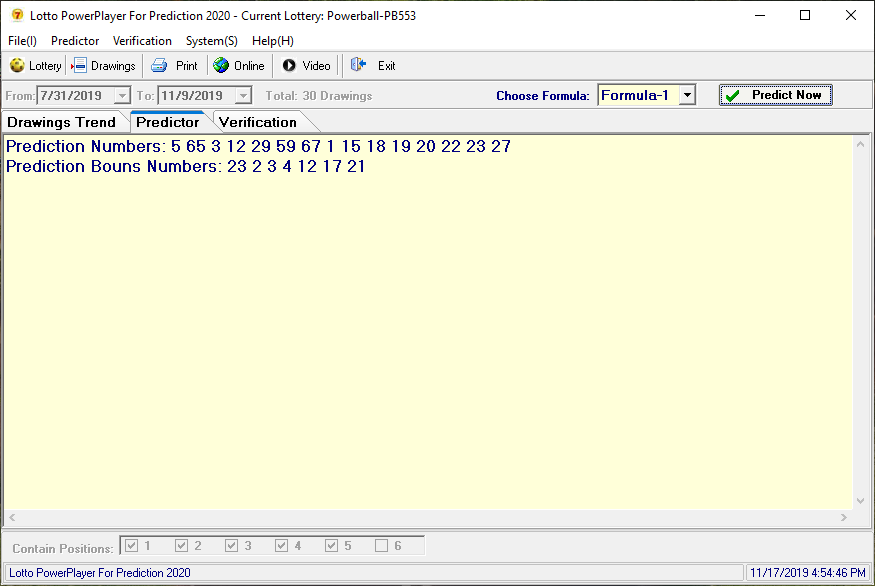Enable position 6 checkbox
875x586 pixels.
[381, 545]
